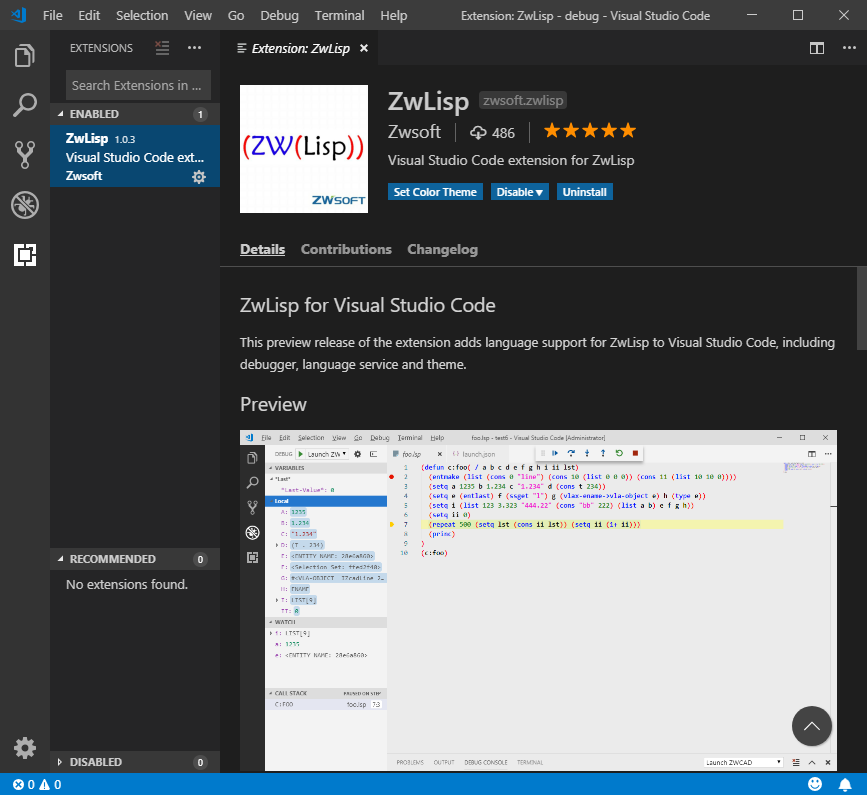Collapse the ENABLED section
Viewport: 867px width, 795px height.
tap(134, 114)
